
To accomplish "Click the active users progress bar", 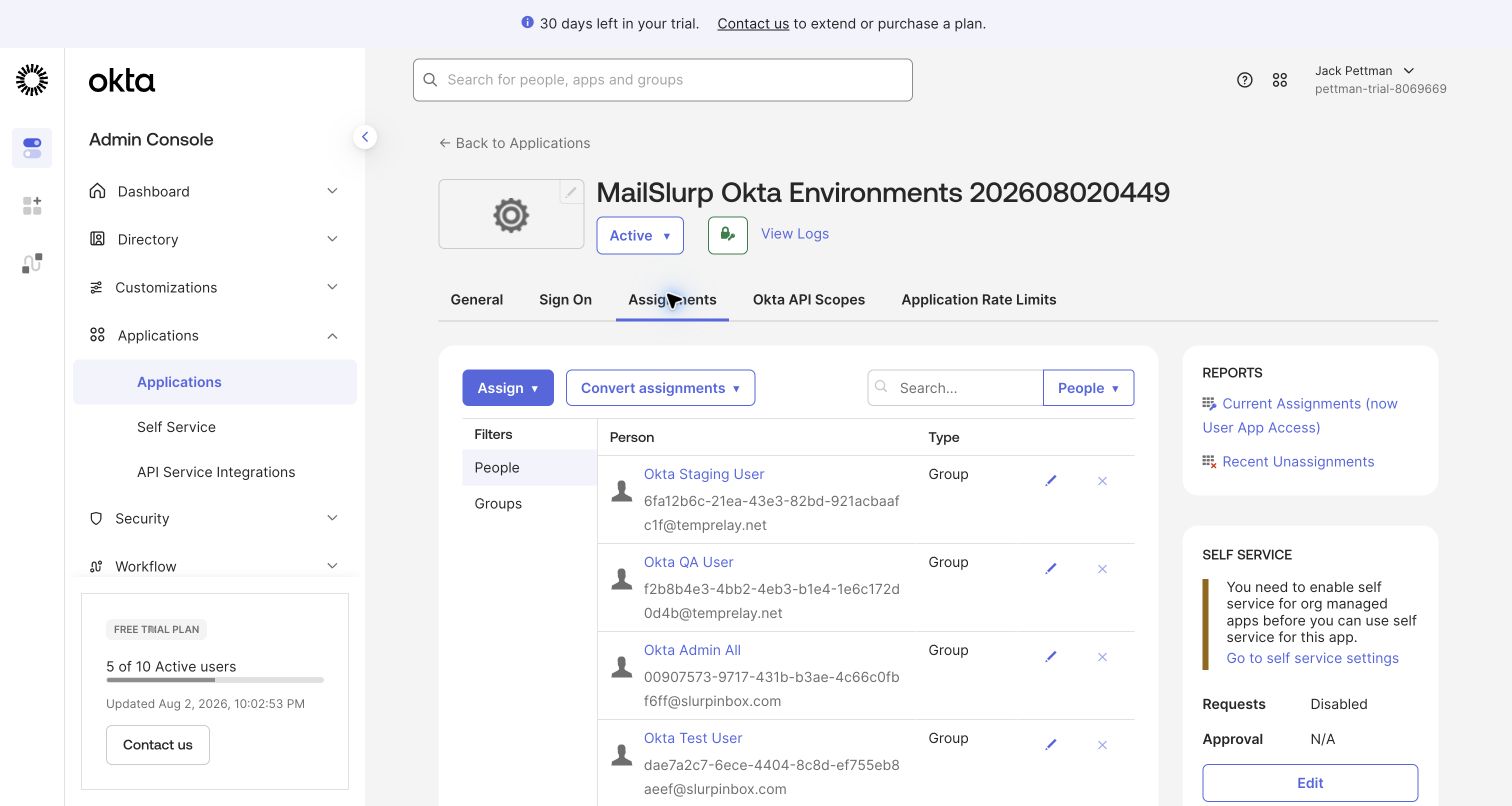I will [x=215, y=680].
